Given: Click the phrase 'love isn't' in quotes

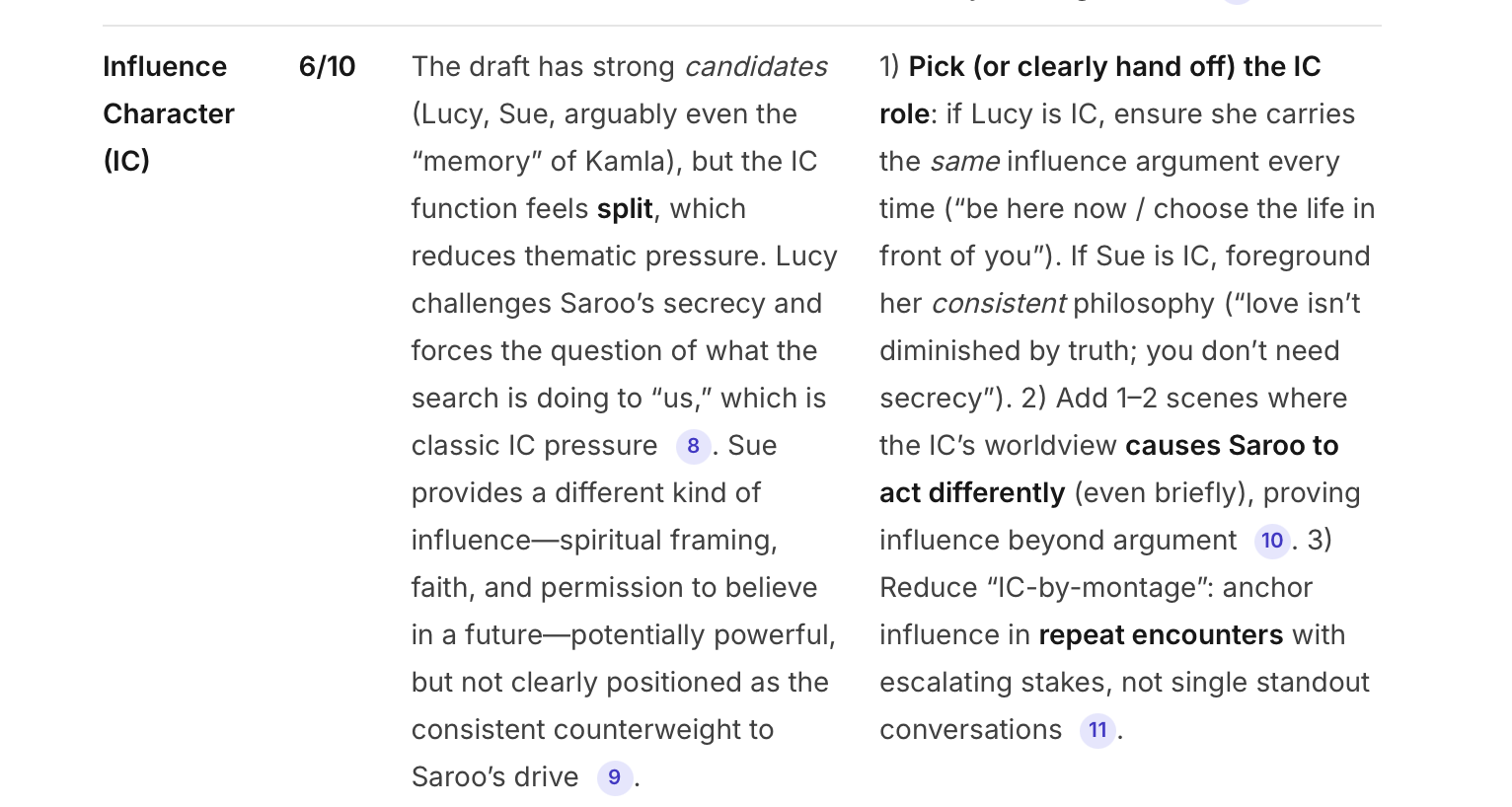Looking at the screenshot, I should [1301, 304].
